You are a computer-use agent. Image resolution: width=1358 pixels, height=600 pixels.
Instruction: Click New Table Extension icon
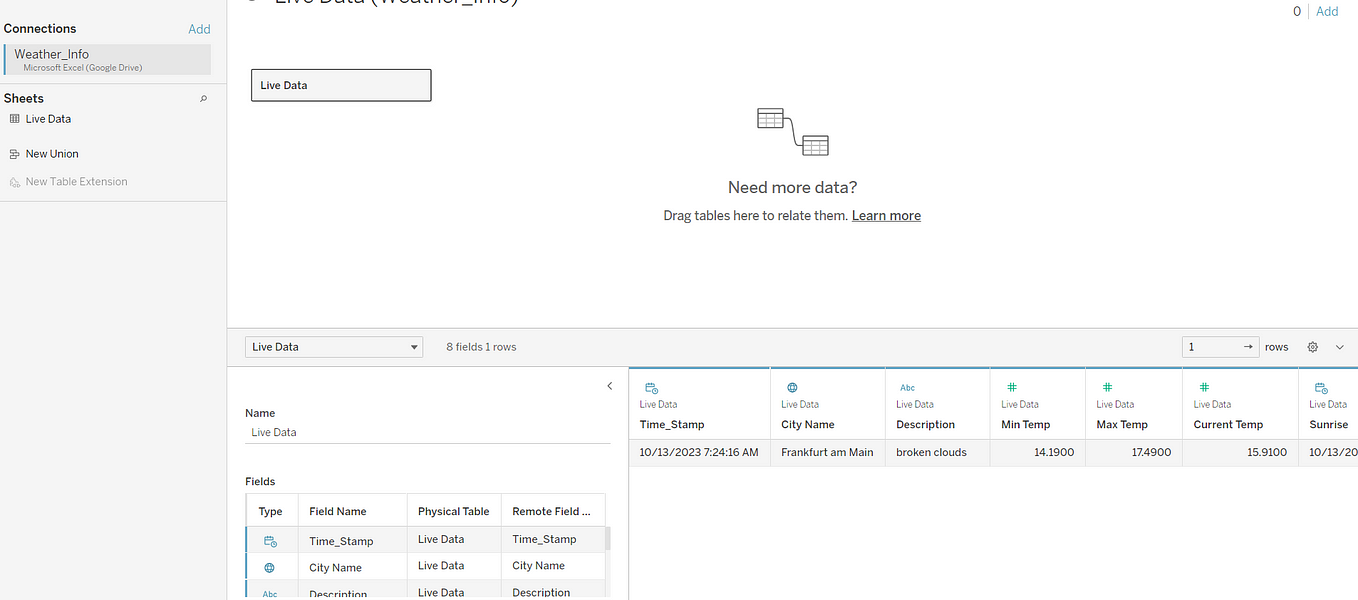pyautogui.click(x=15, y=182)
